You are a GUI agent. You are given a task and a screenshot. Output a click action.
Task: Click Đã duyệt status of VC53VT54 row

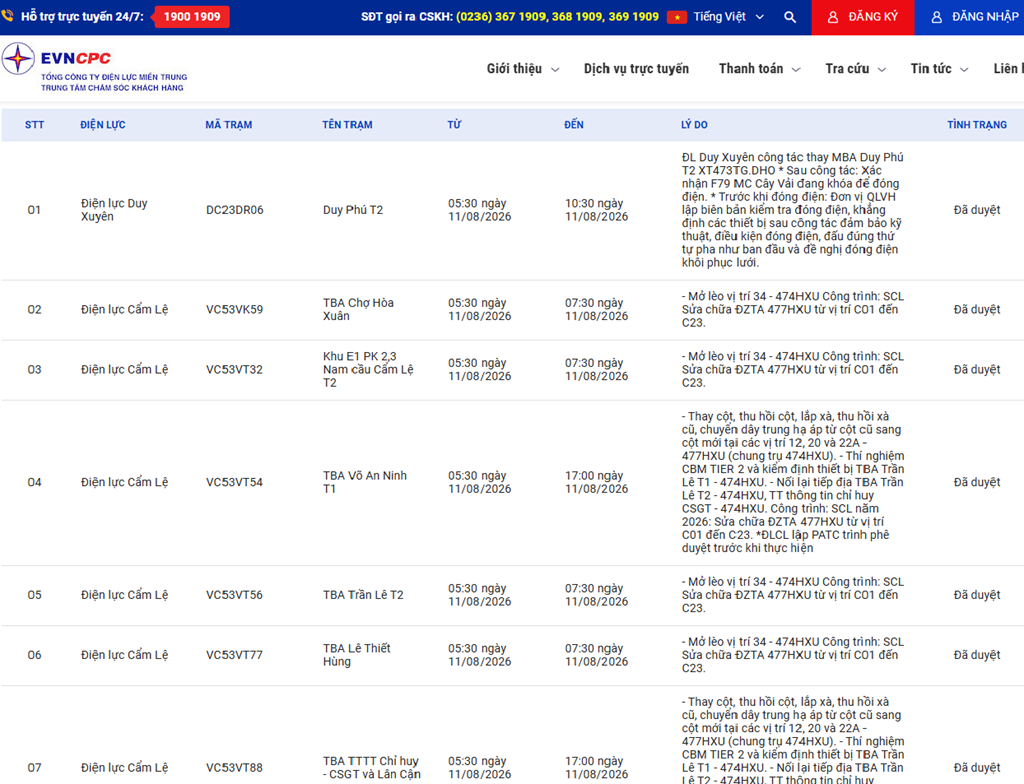click(977, 482)
